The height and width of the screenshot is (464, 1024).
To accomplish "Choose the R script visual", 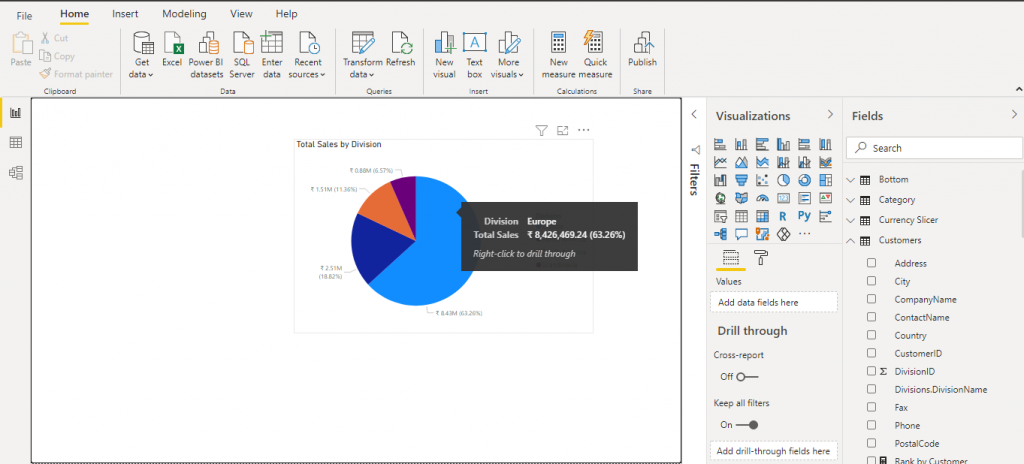I will click(783, 216).
